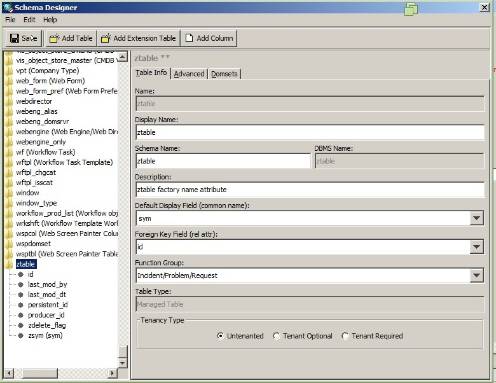Click the Save floppy disk icon
Viewport: 496px width, 383px height.
click(x=14, y=38)
